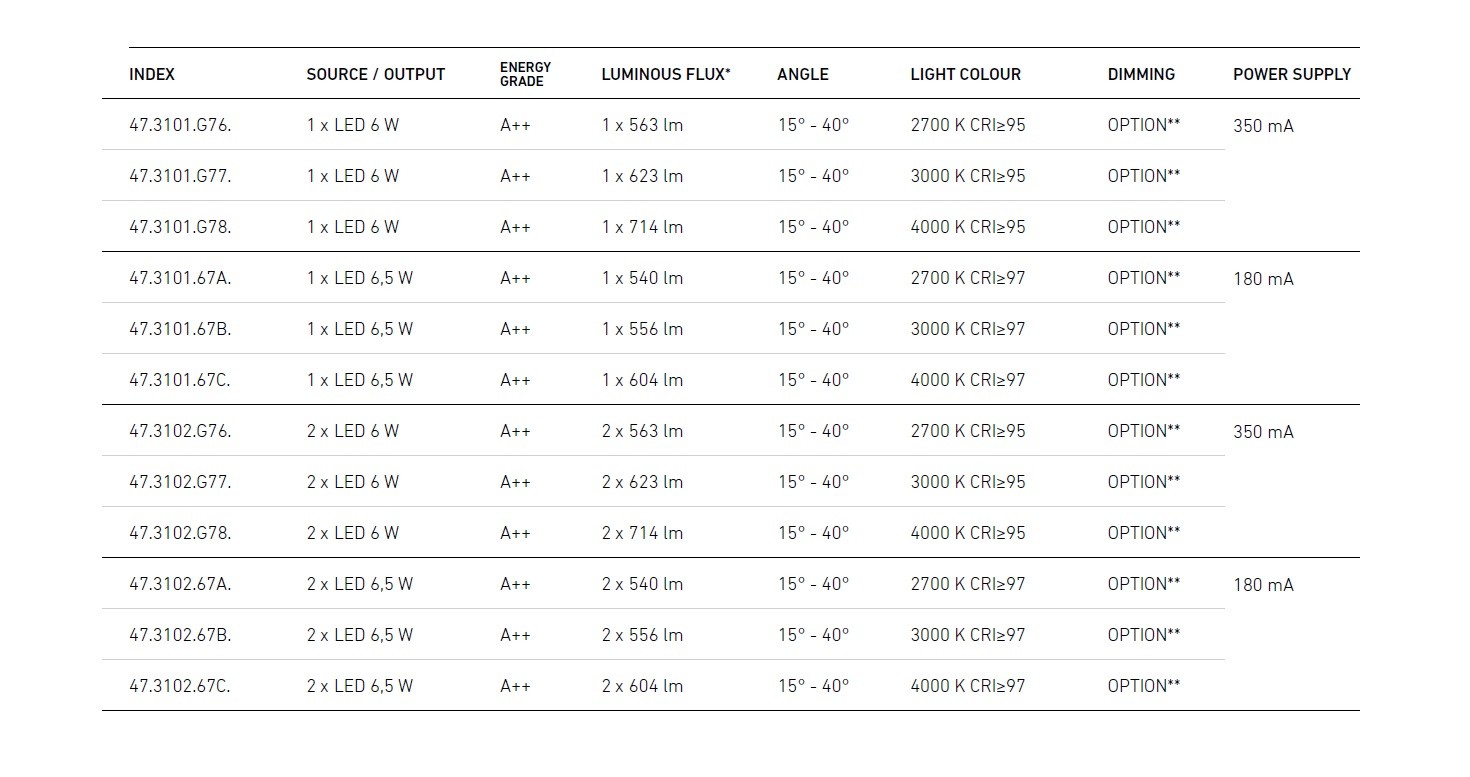The width and height of the screenshot is (1470, 777).
Task: Click the 2 x 556 lm flux value
Action: point(642,635)
